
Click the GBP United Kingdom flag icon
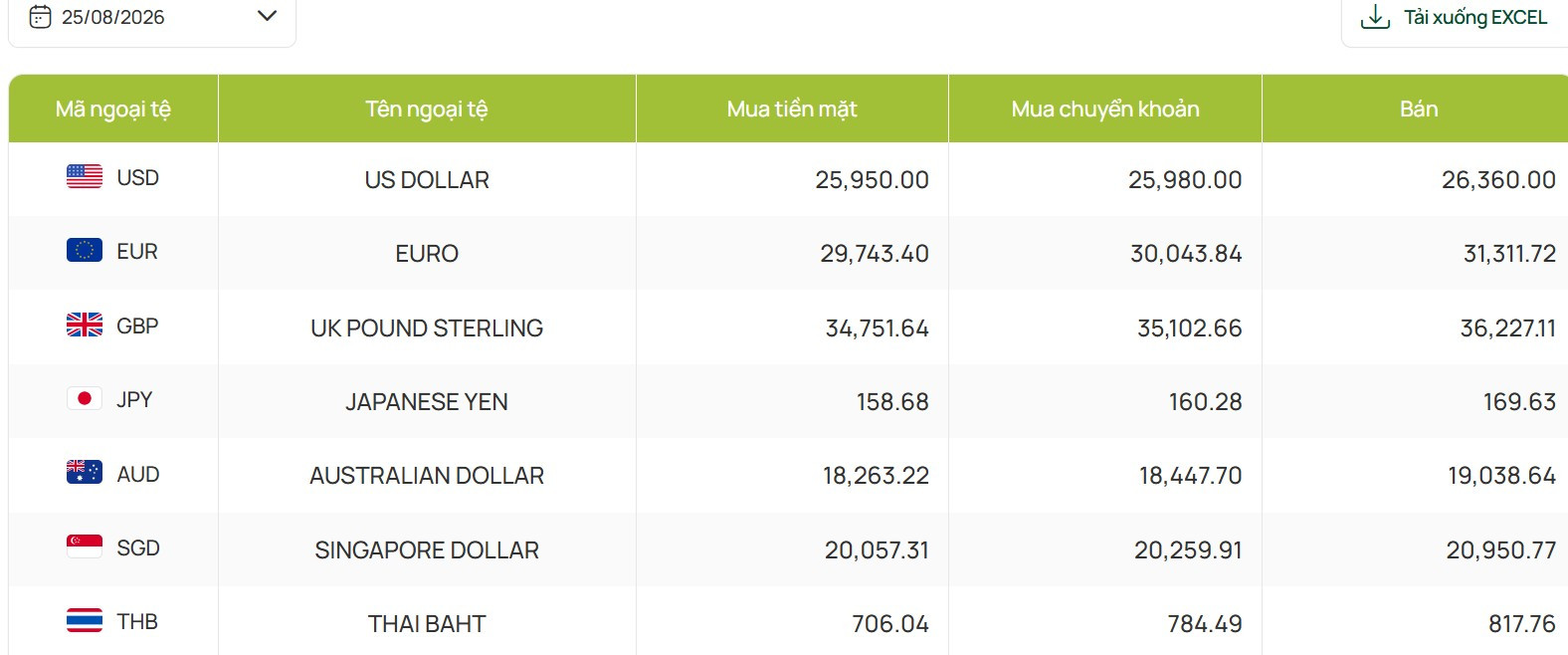(85, 325)
